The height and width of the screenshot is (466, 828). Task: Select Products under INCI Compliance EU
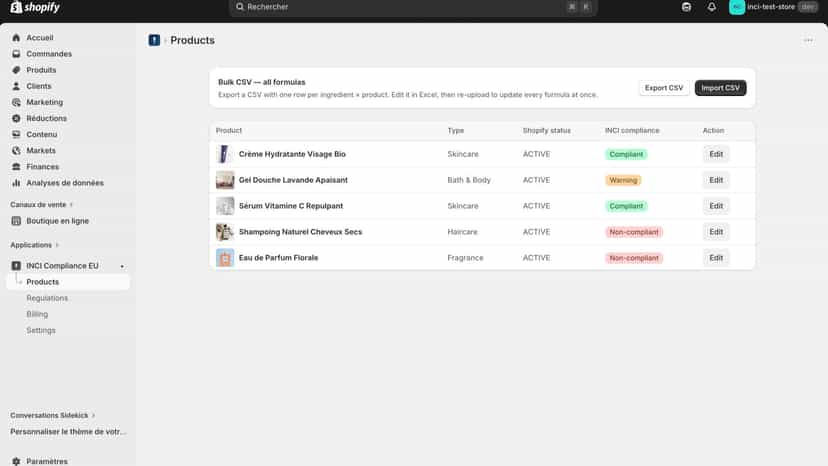click(x=68, y=282)
